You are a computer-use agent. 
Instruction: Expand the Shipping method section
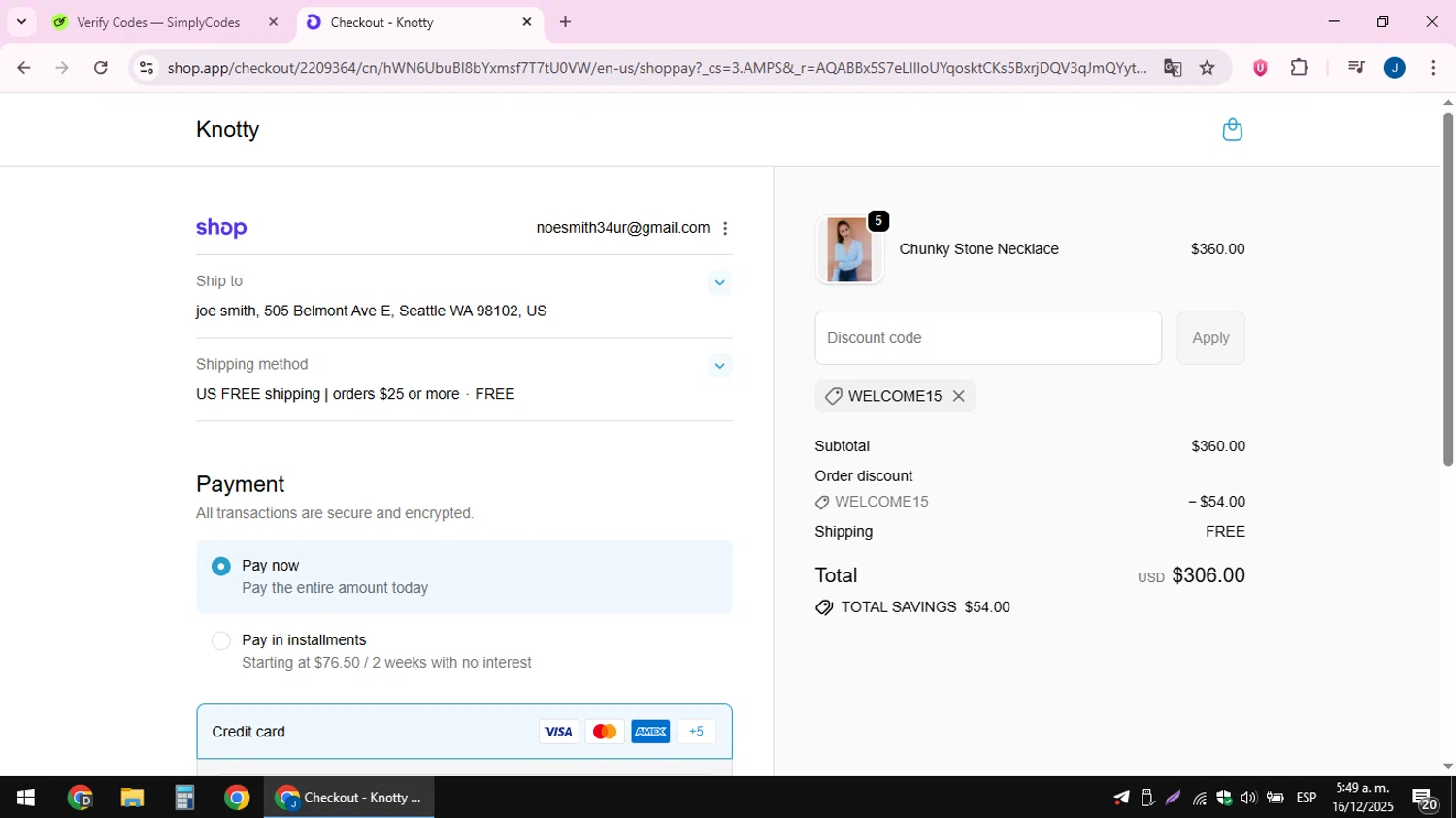[x=719, y=366]
